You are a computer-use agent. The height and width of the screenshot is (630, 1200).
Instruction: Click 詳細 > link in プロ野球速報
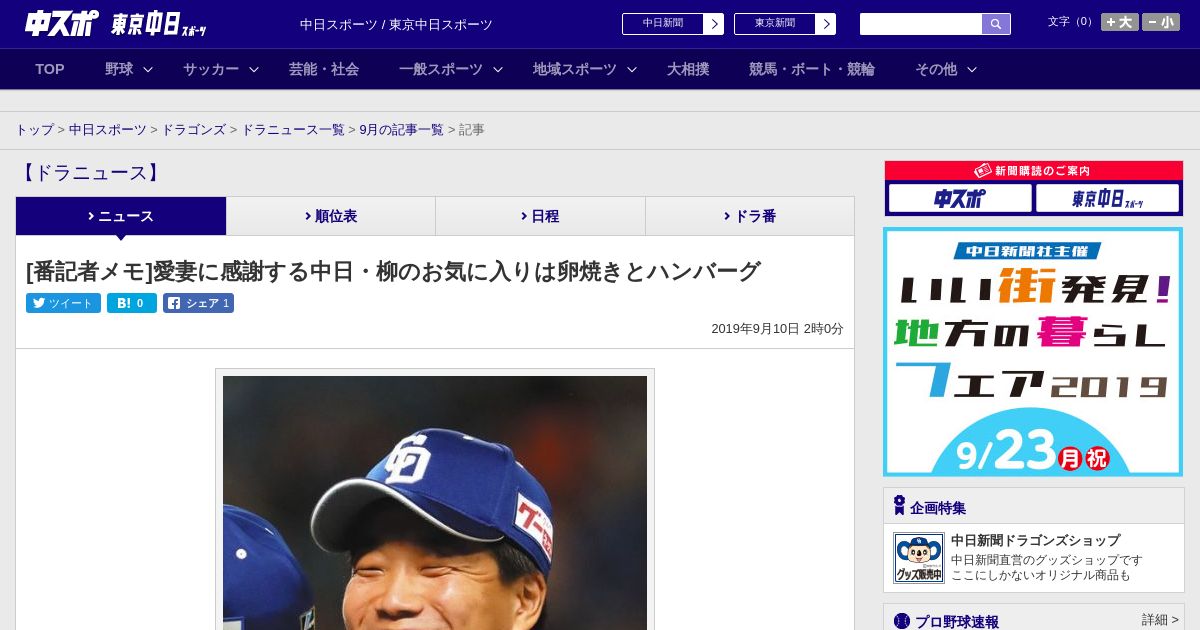1160,620
